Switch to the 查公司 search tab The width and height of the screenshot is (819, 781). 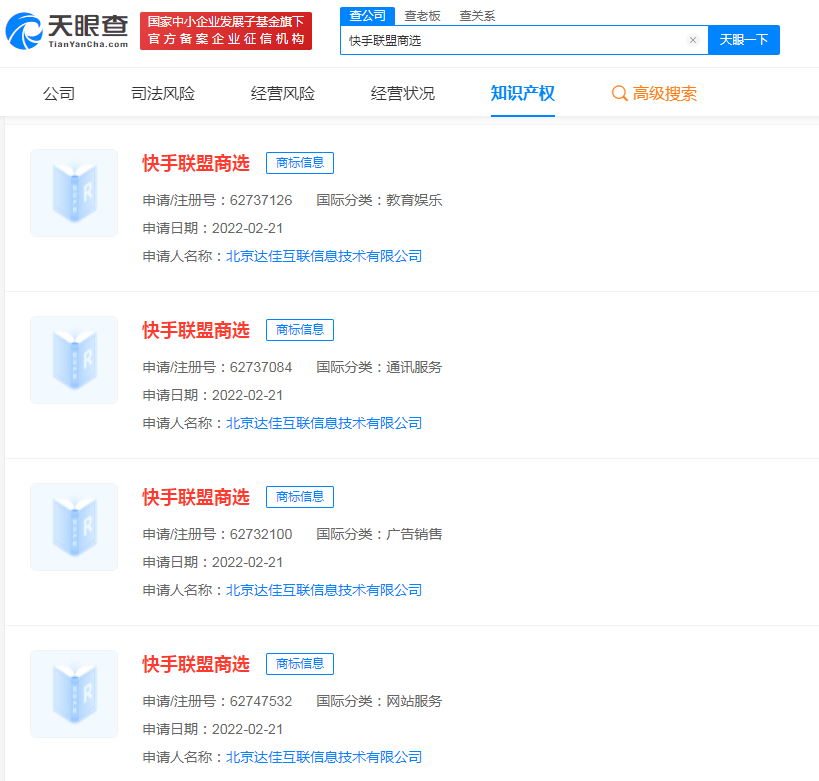click(x=367, y=16)
